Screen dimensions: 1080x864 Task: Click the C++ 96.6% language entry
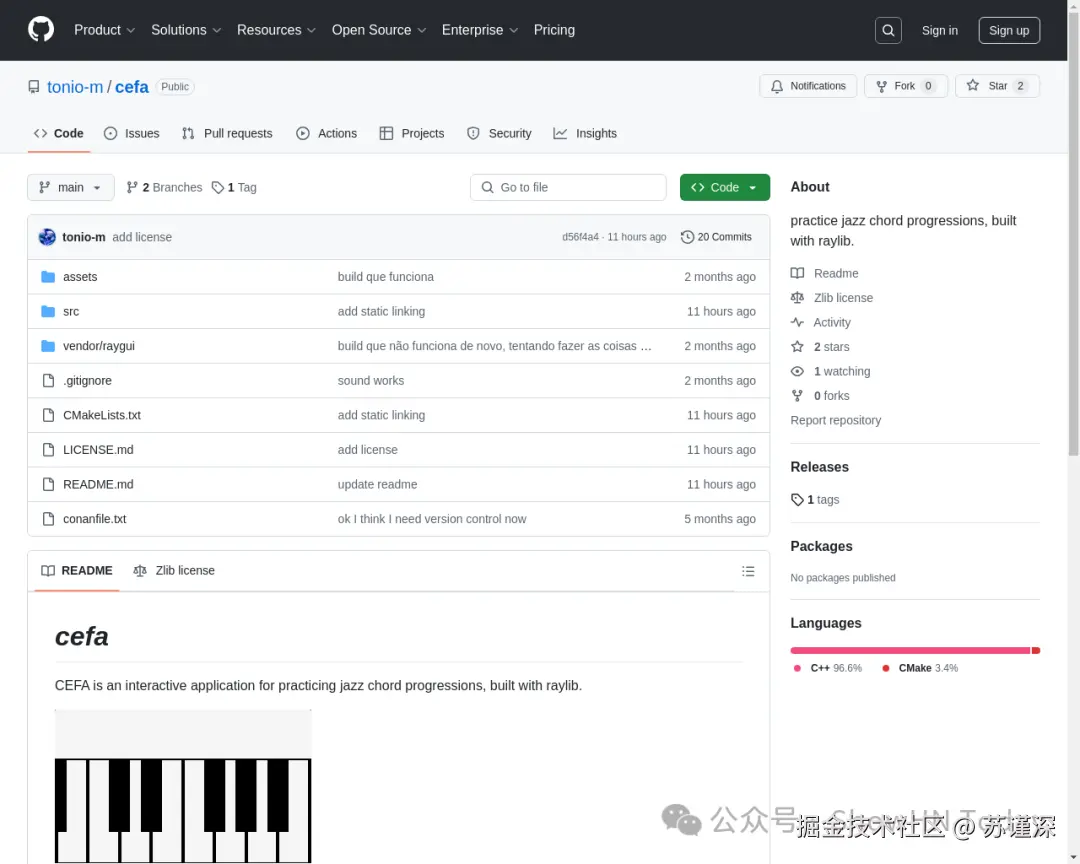828,668
